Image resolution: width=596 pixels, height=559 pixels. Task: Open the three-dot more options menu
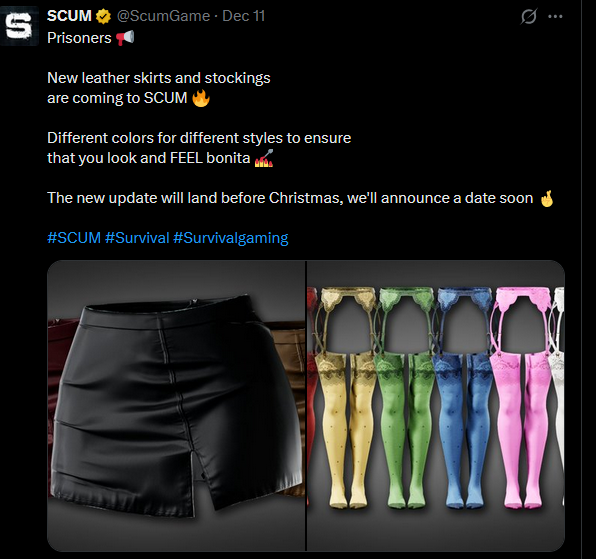pyautogui.click(x=555, y=16)
